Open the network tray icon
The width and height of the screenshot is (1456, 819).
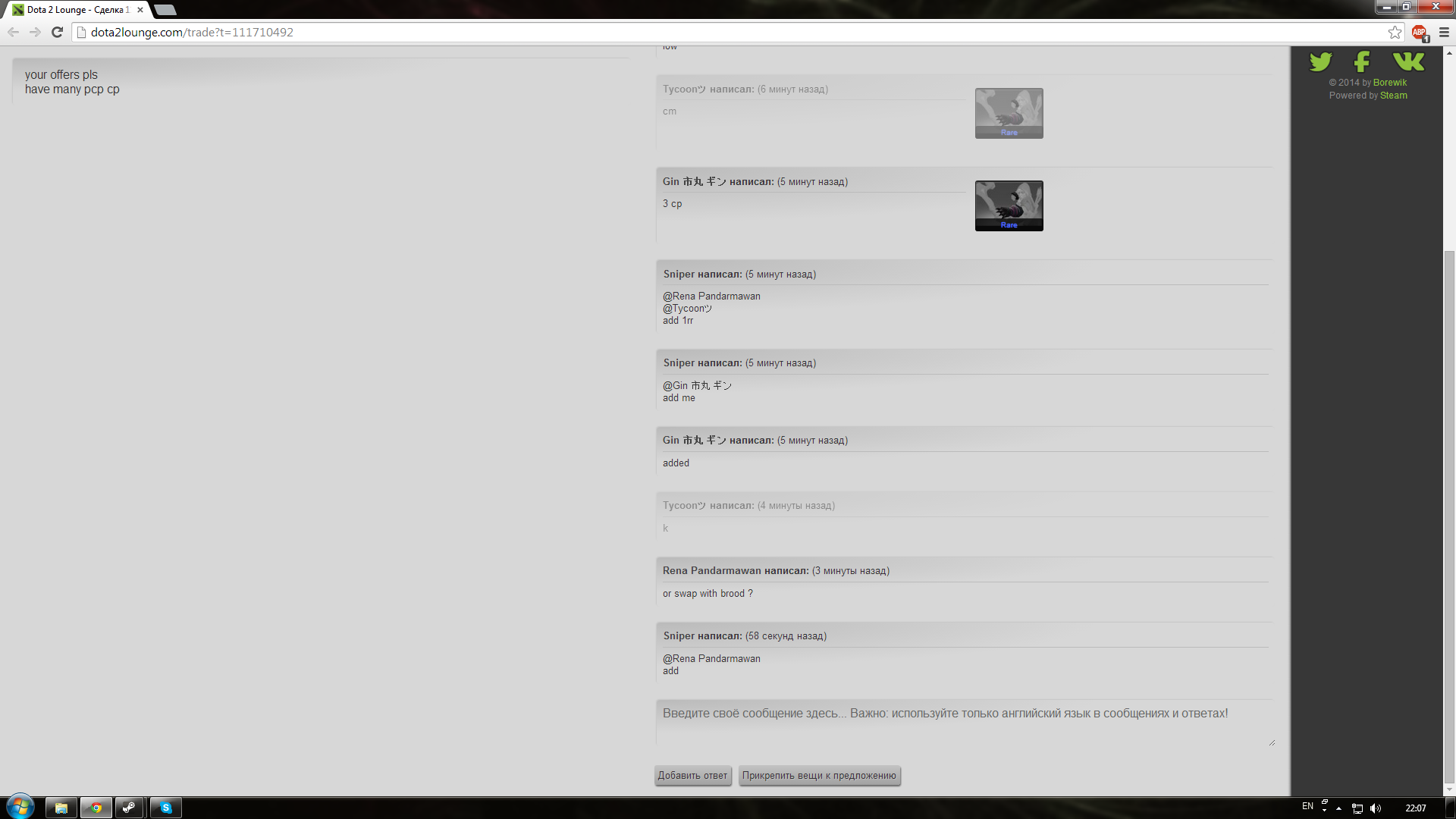1357,808
